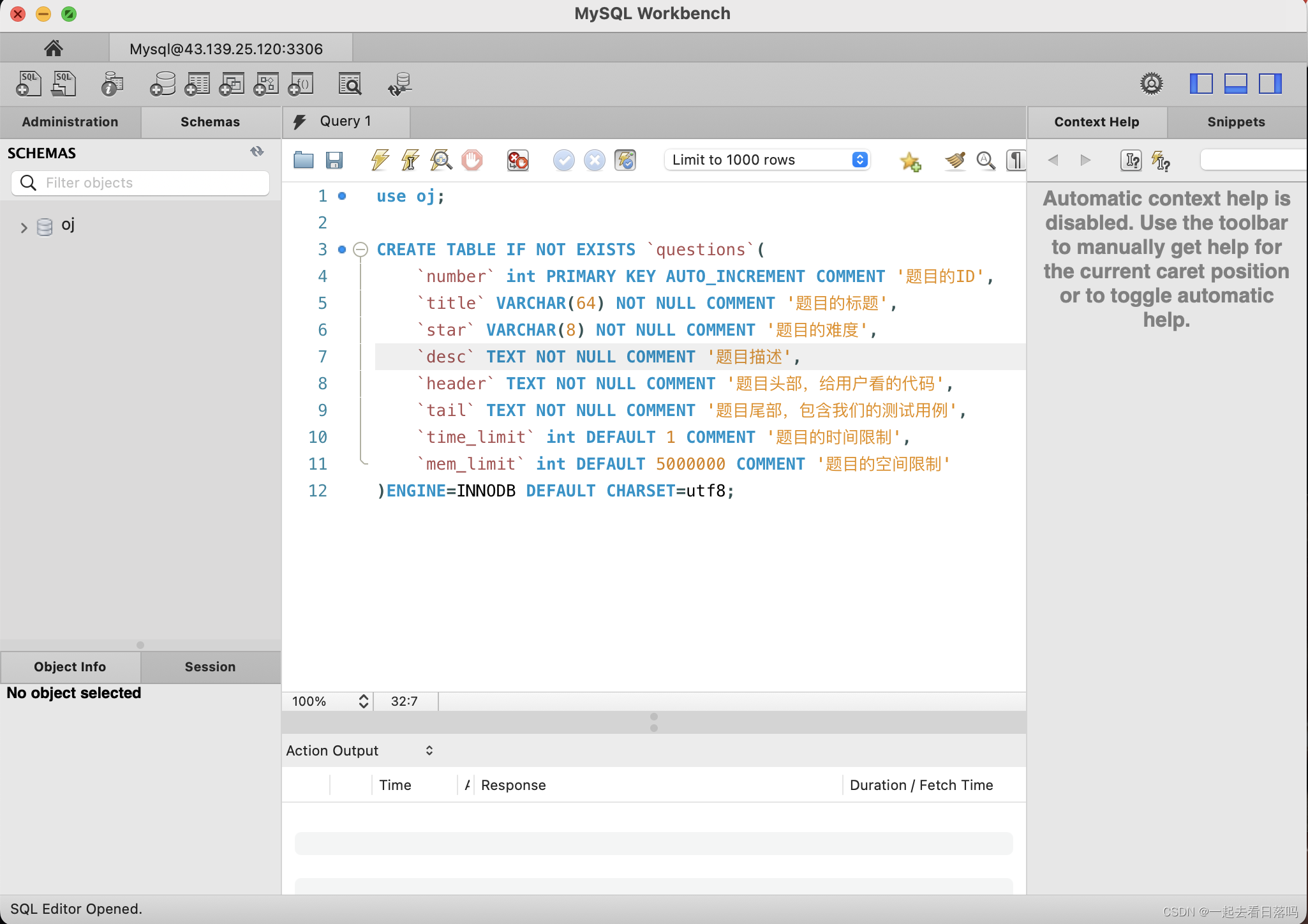1308x924 pixels.
Task: Save the script to file
Action: [x=334, y=160]
